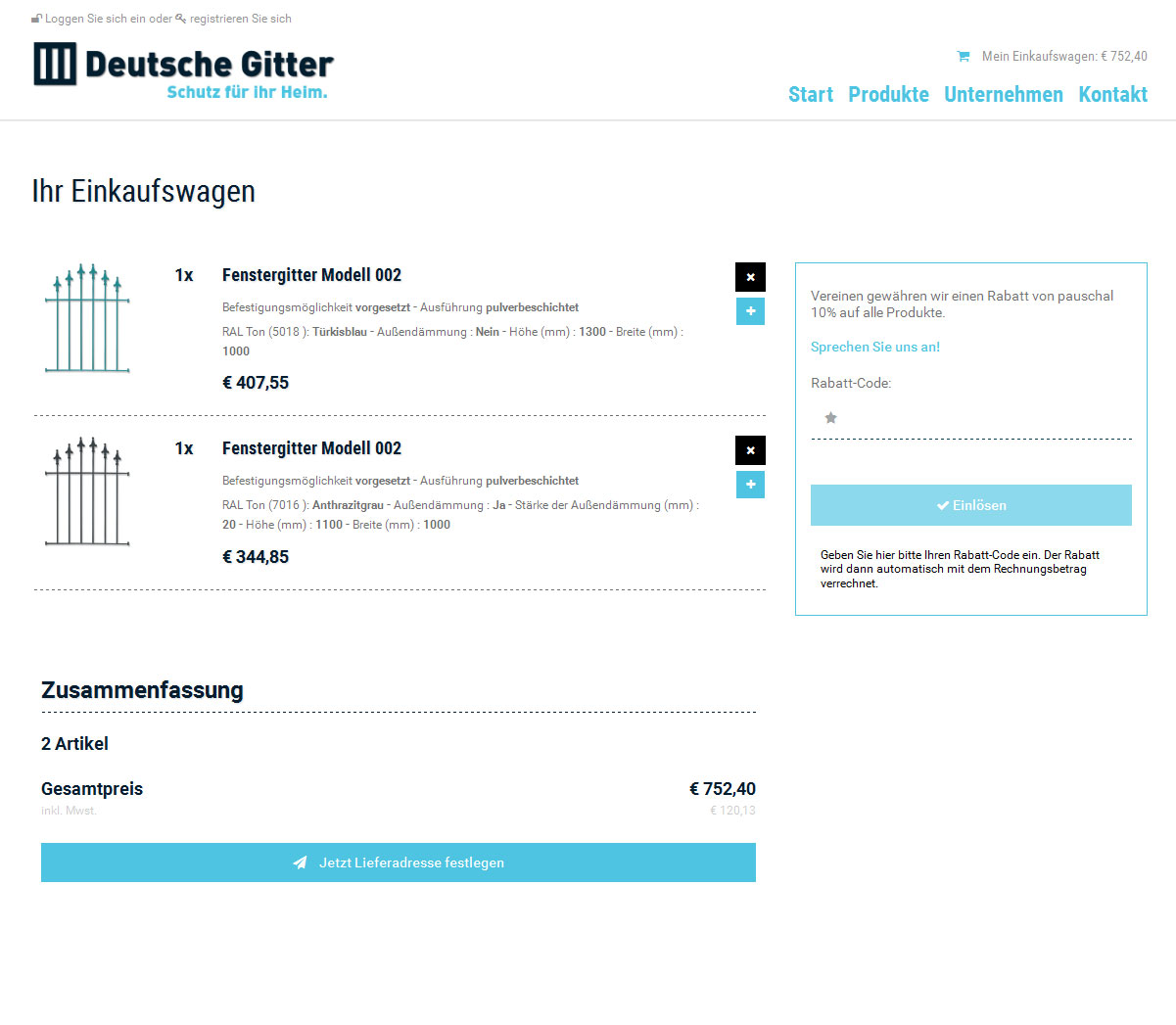Viewport: 1176px width, 1025px height.
Task: Click the '1x' quantity of the Anthrazitgrau item
Action: 184,448
